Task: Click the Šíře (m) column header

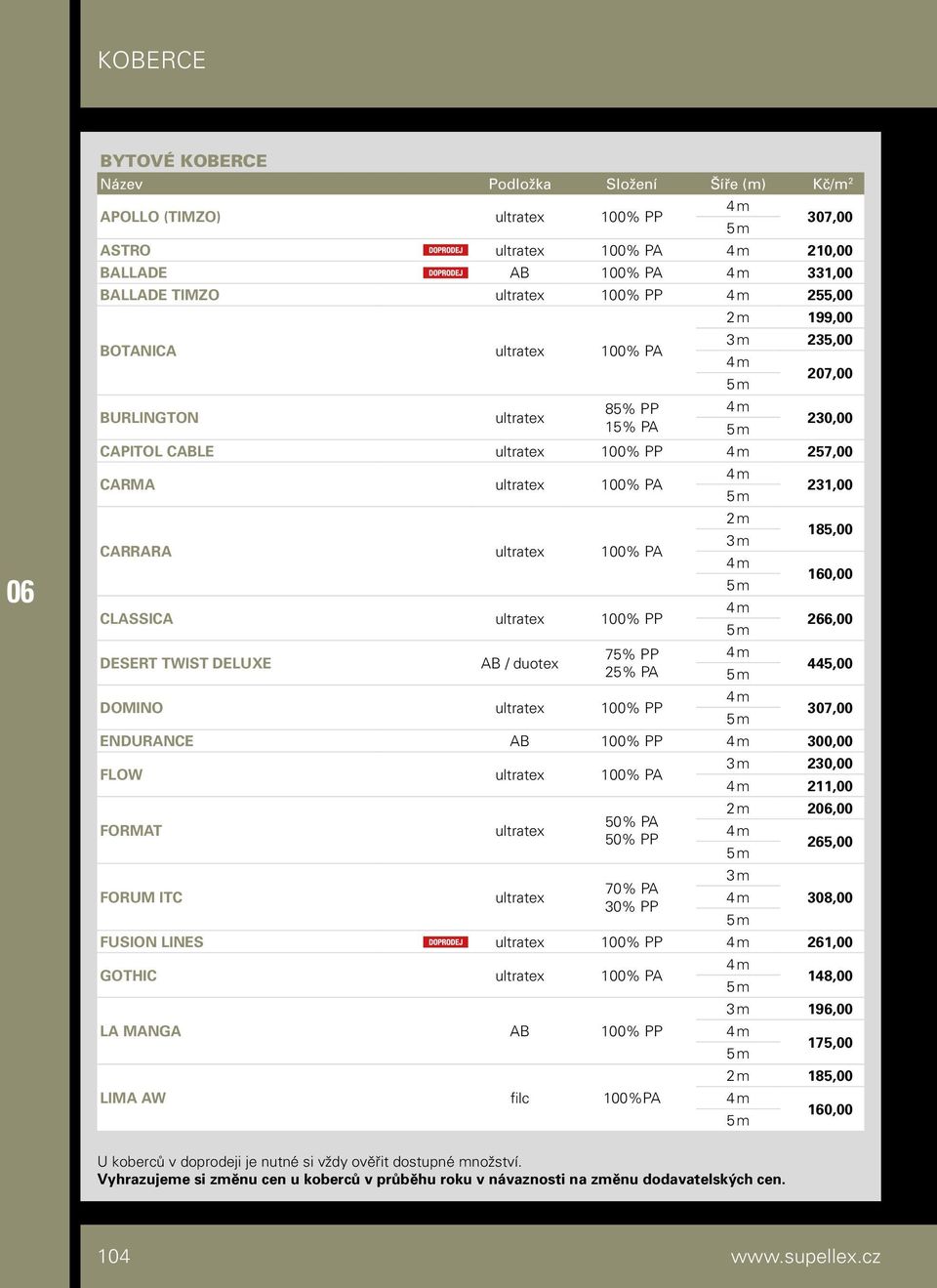Action: (x=738, y=184)
